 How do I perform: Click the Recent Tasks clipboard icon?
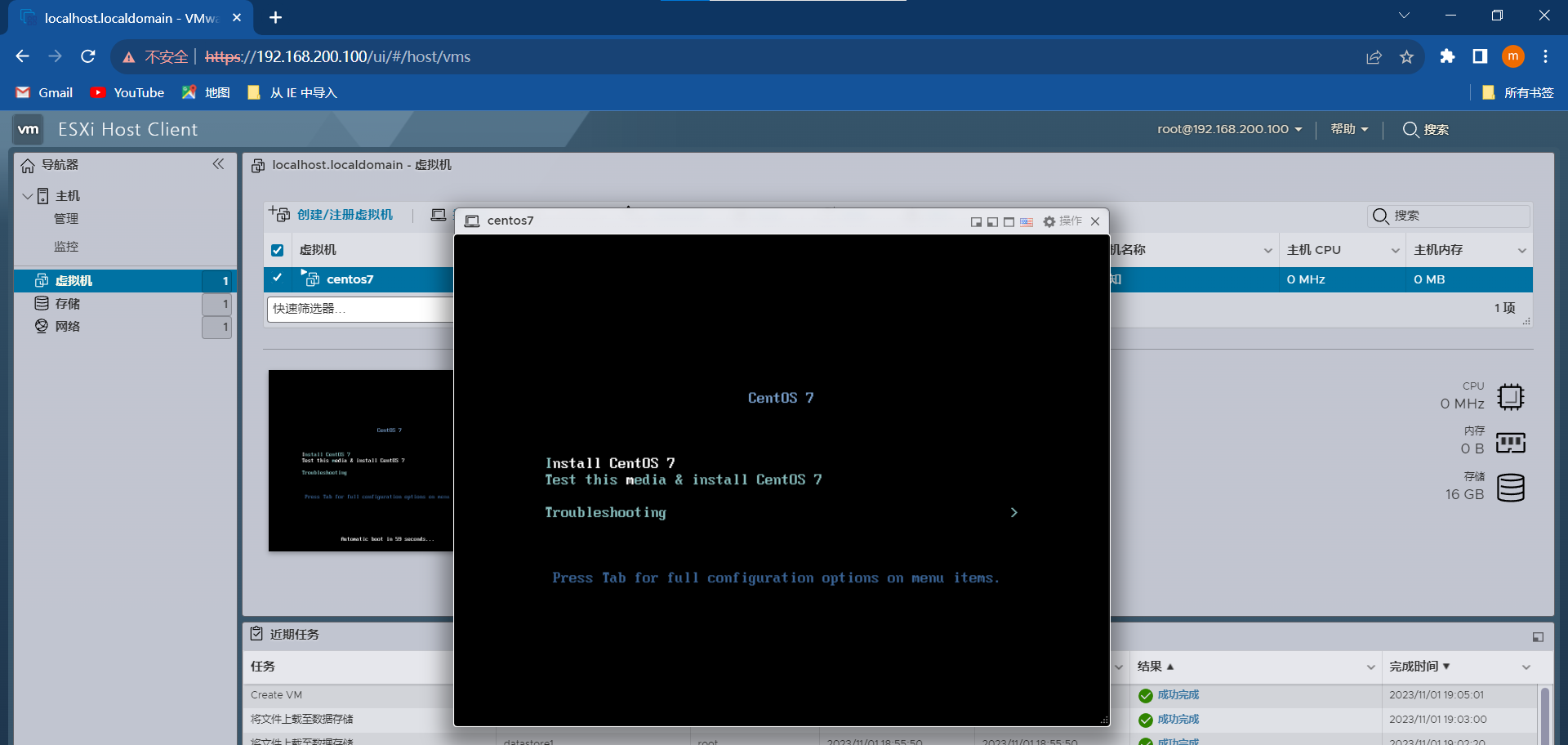pyautogui.click(x=257, y=634)
